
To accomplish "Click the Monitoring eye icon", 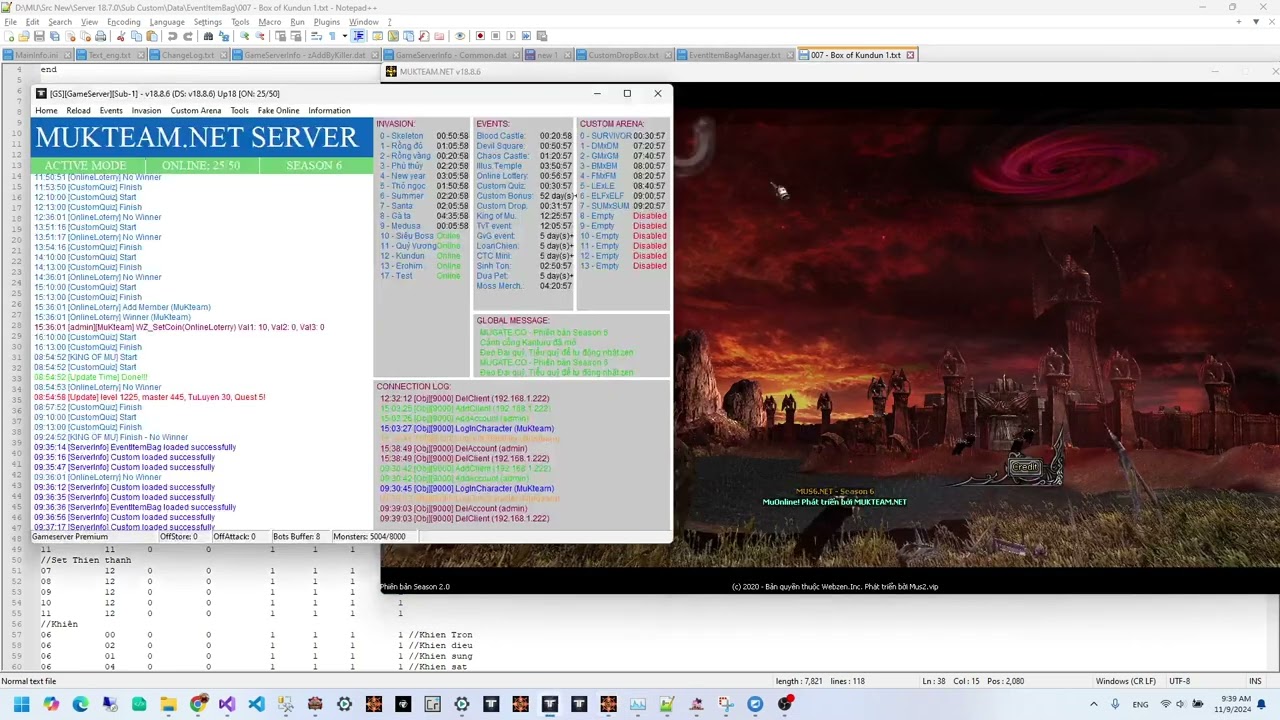I will point(460,36).
